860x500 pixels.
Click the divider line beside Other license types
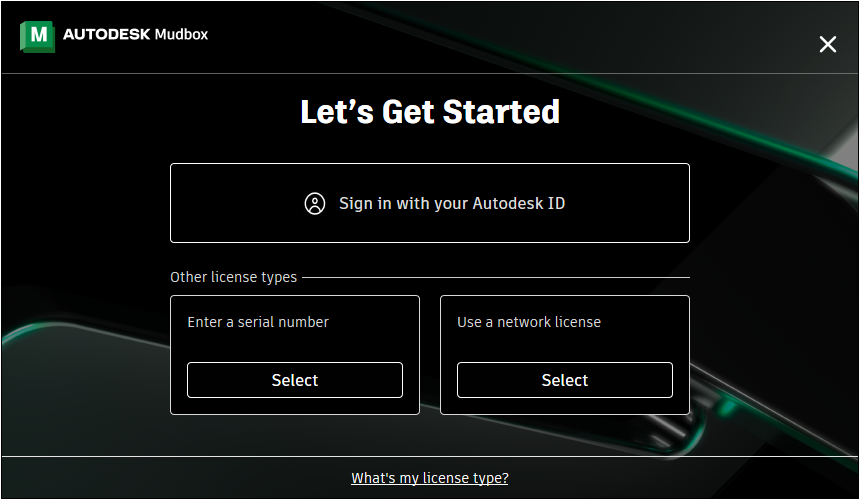(496, 277)
